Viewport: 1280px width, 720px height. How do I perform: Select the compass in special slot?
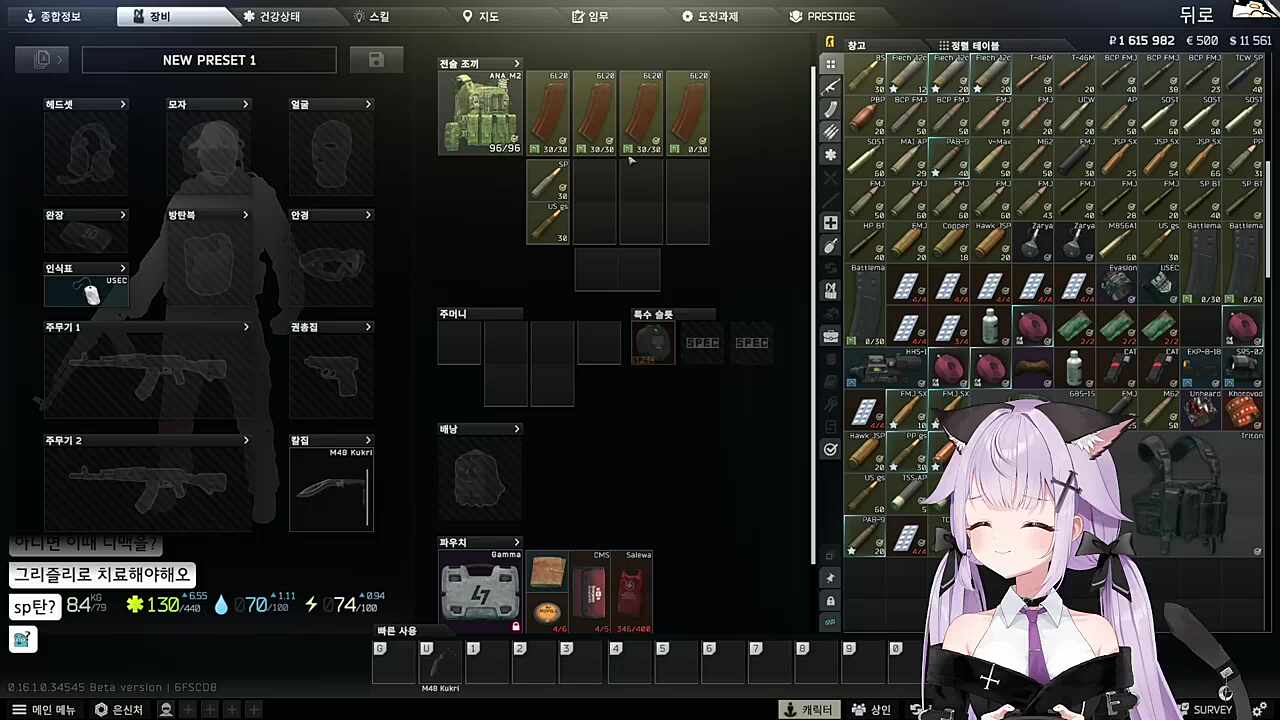pos(653,343)
